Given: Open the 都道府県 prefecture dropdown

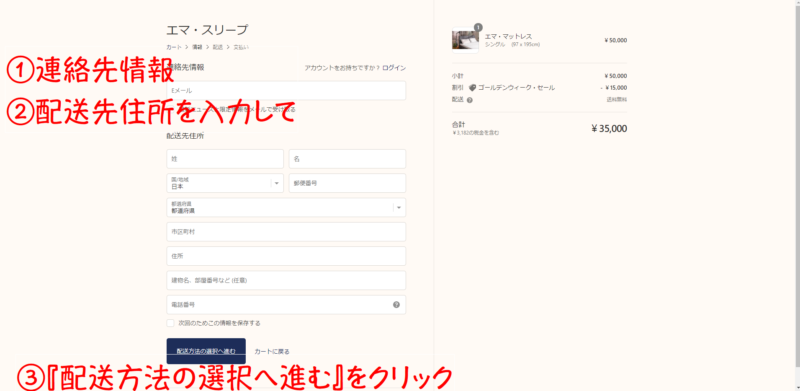Looking at the screenshot, I should pos(286,207).
